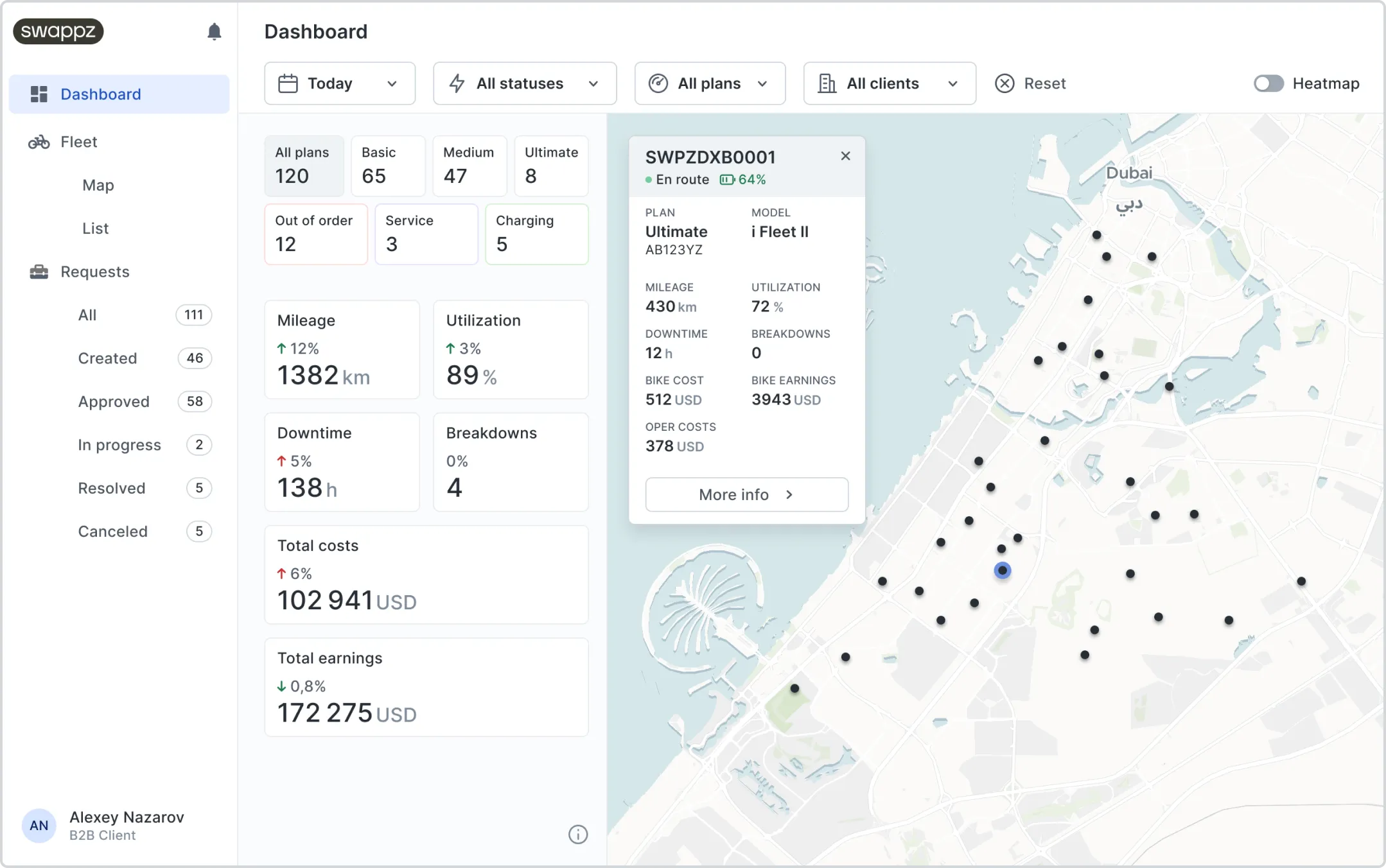Click the AN user avatar
This screenshot has height=868, width=1386.
point(39,825)
